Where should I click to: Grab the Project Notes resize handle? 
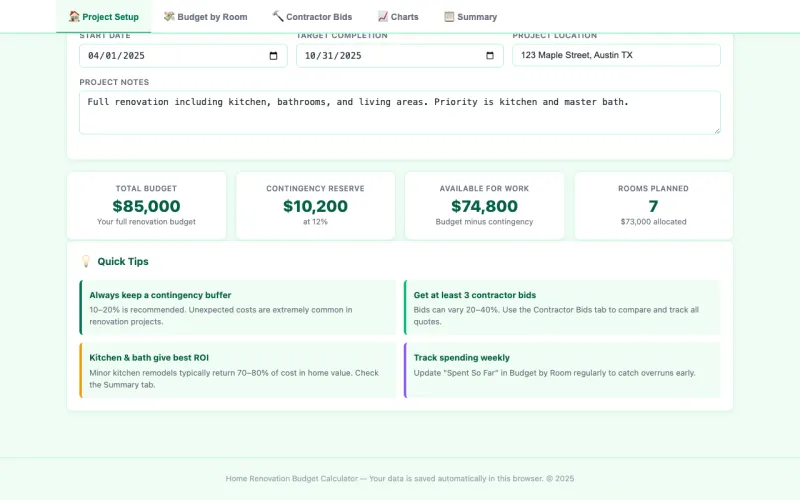coord(715,129)
